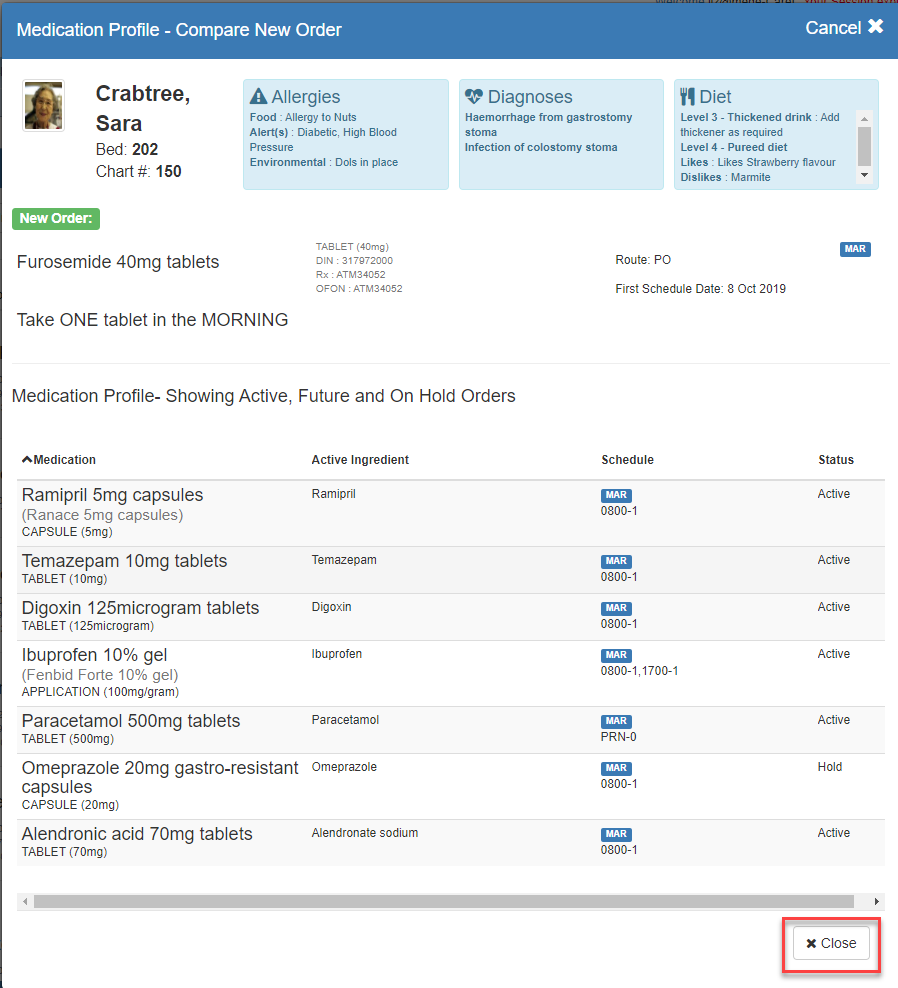Select the Temazepam 10mg tablets row

(124, 561)
